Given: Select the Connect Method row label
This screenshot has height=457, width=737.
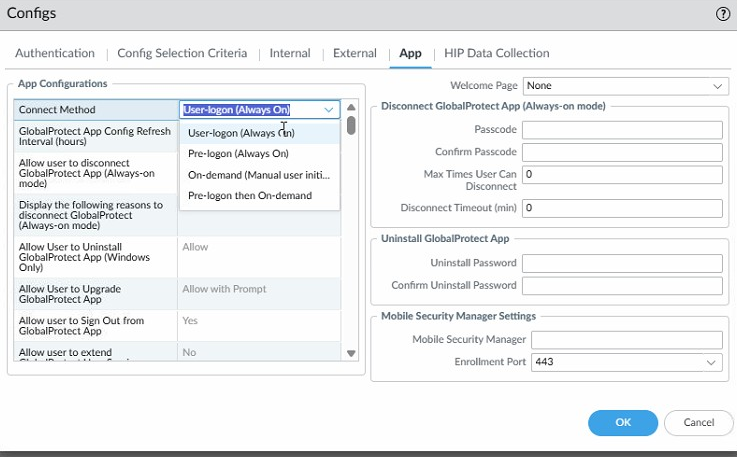Looking at the screenshot, I should (57, 110).
